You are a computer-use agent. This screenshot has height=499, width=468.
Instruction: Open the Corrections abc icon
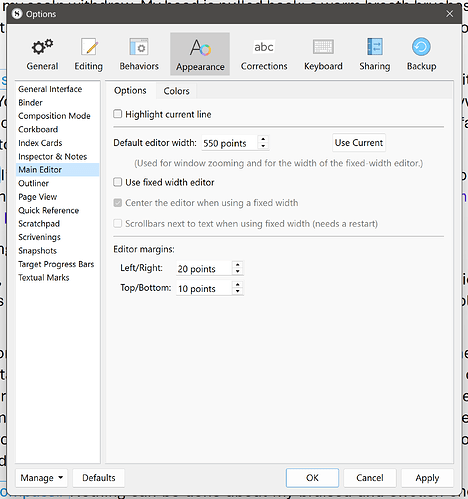tap(264, 47)
